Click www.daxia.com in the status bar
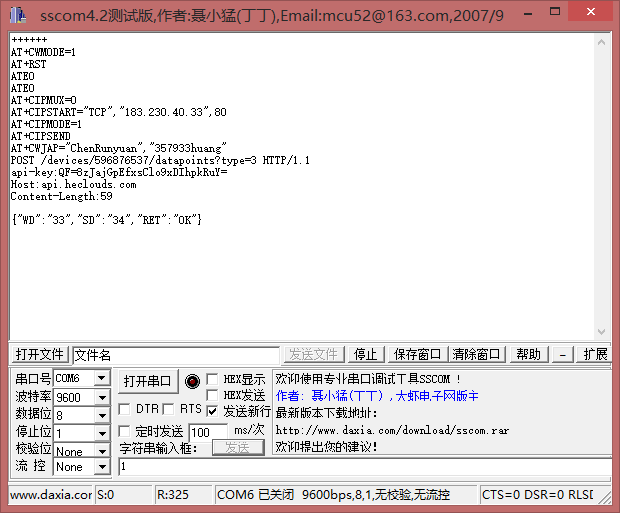This screenshot has height=513, width=620. point(51,494)
